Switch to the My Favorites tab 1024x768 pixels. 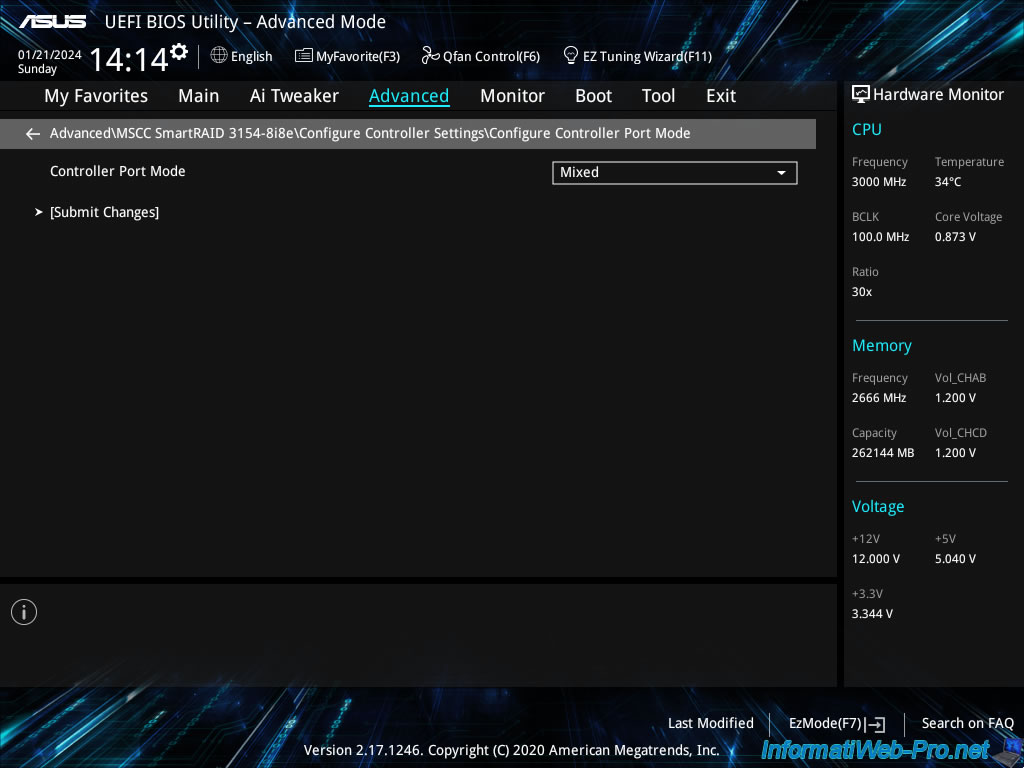(x=96, y=96)
